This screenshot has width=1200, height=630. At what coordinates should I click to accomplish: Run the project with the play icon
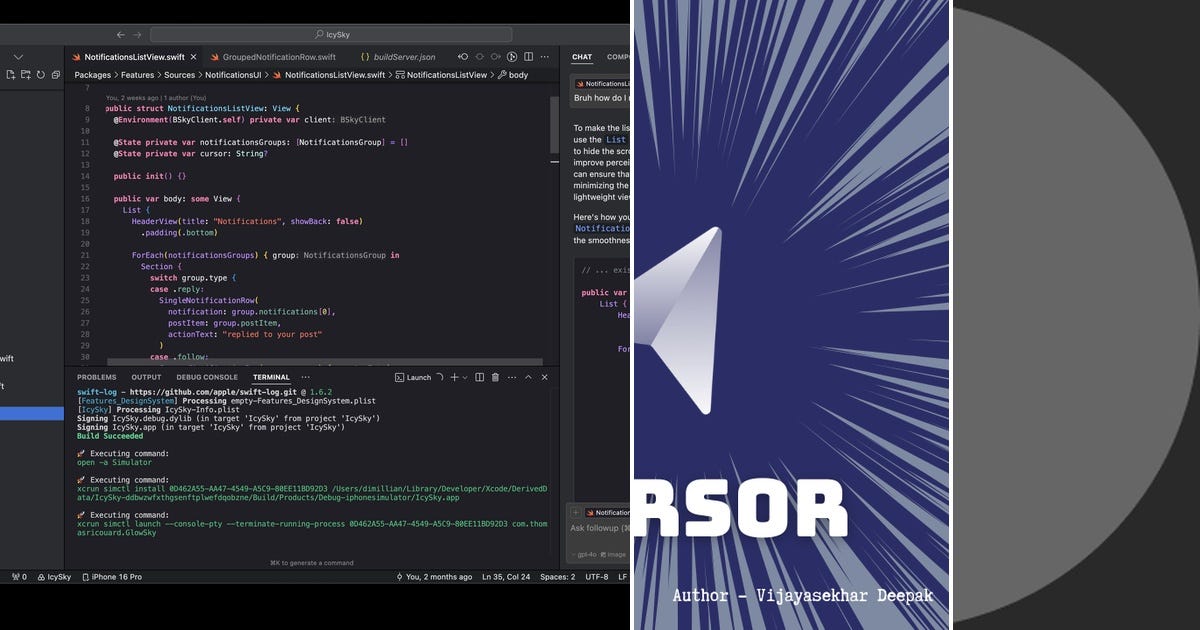pos(512,57)
